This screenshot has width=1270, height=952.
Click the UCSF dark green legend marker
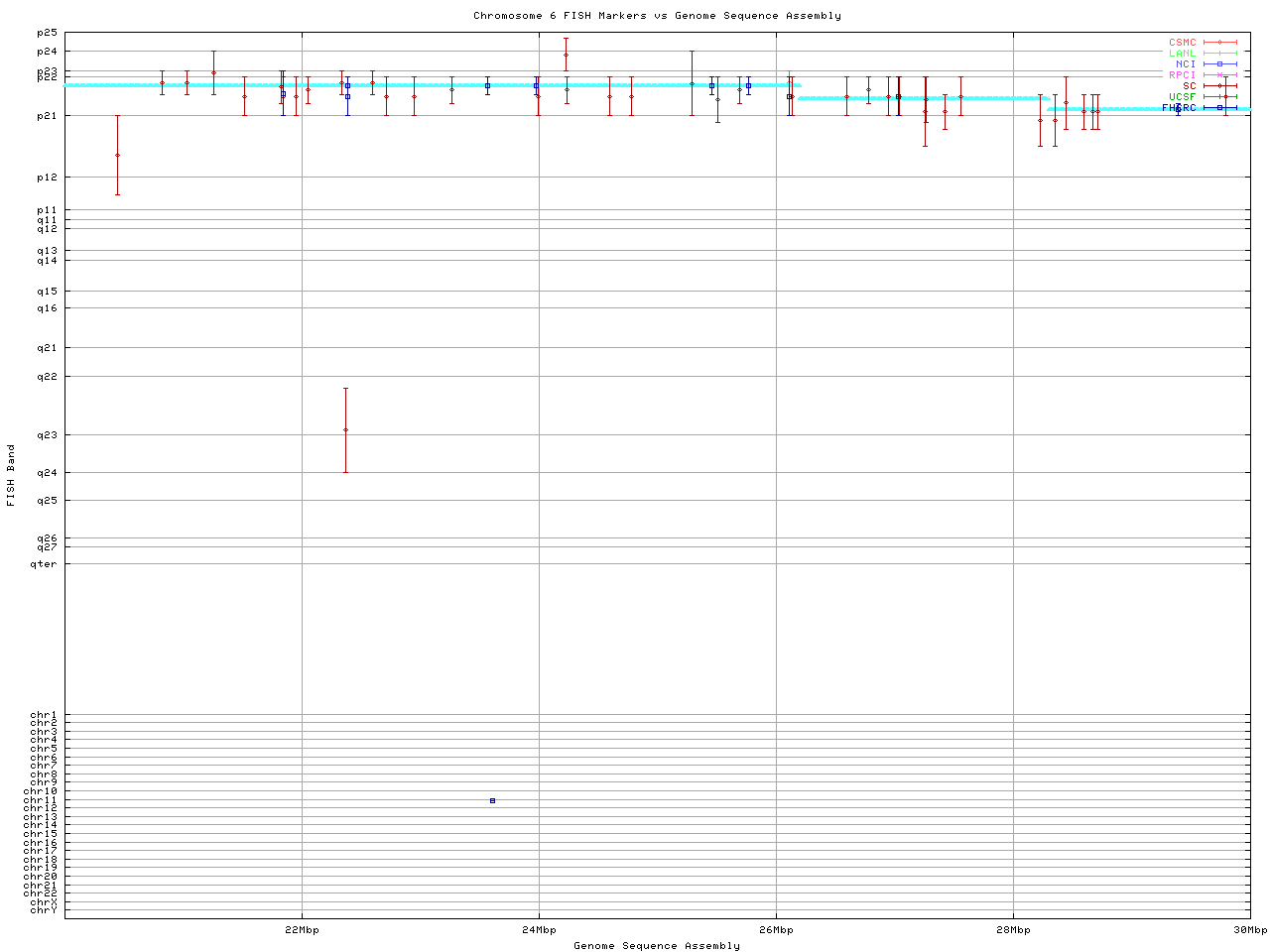tap(1219, 97)
